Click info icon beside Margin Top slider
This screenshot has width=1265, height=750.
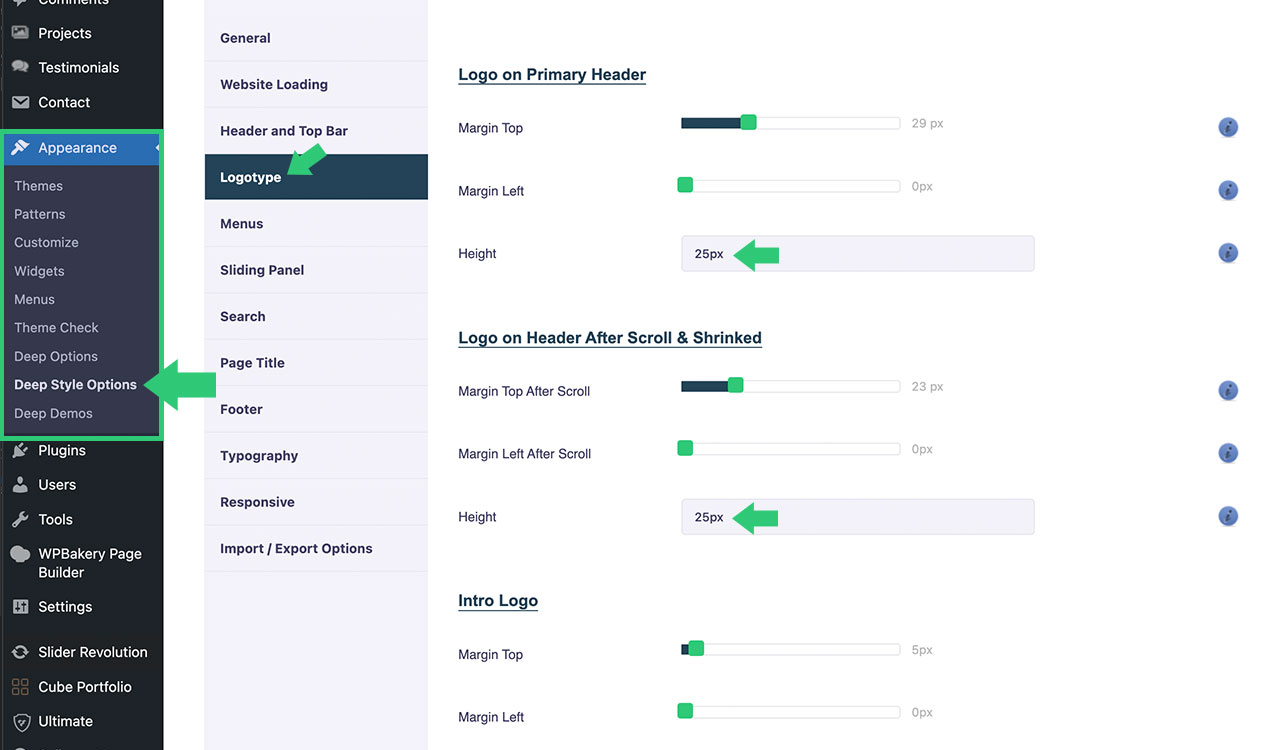tap(1228, 127)
